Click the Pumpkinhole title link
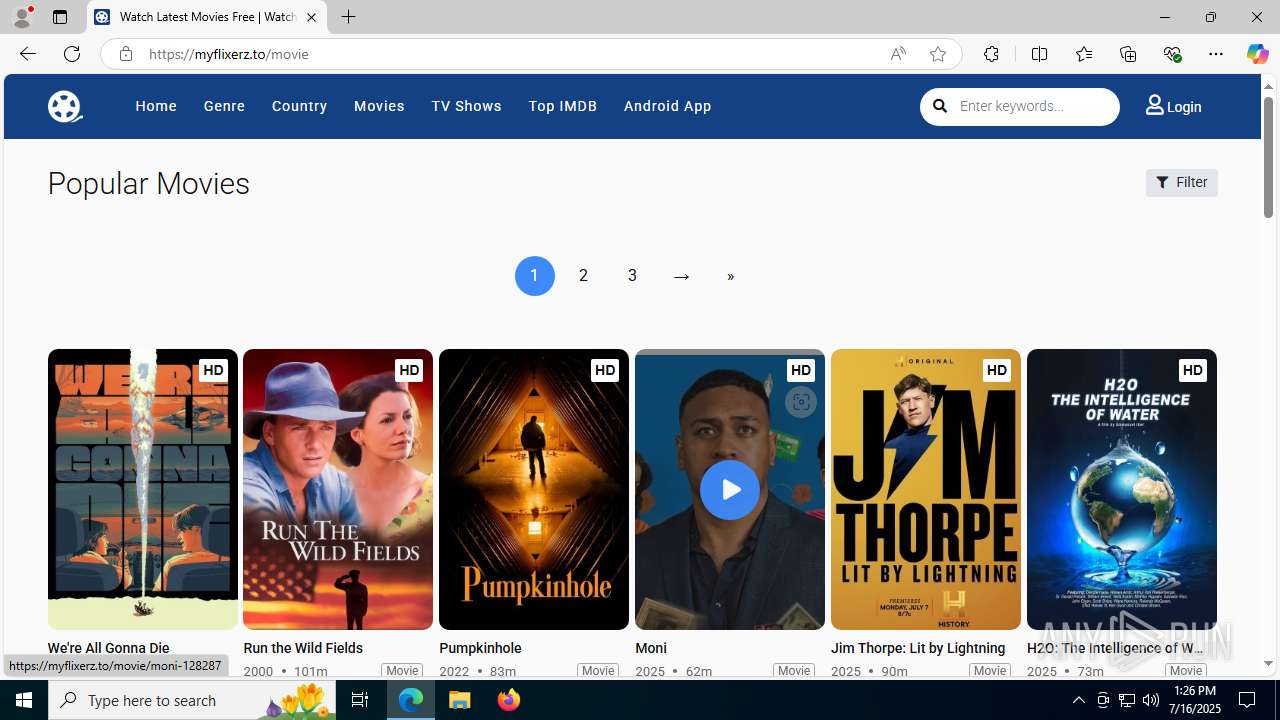This screenshot has height=720, width=1280. tap(480, 648)
